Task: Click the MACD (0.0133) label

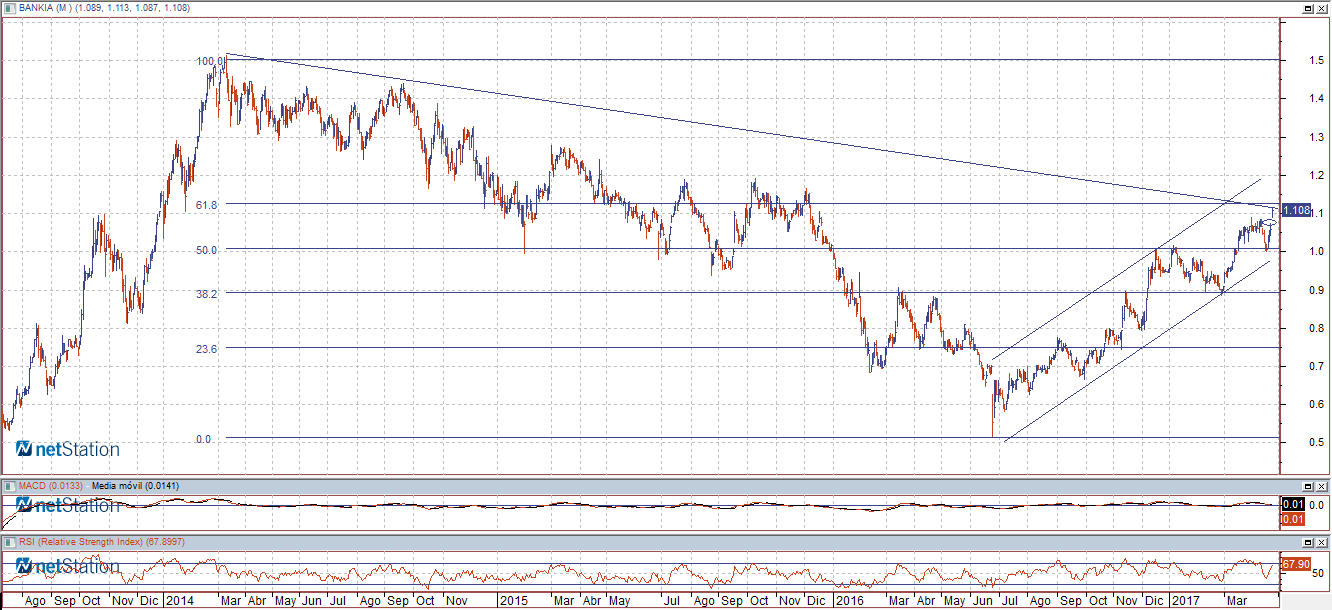Action: pos(50,486)
